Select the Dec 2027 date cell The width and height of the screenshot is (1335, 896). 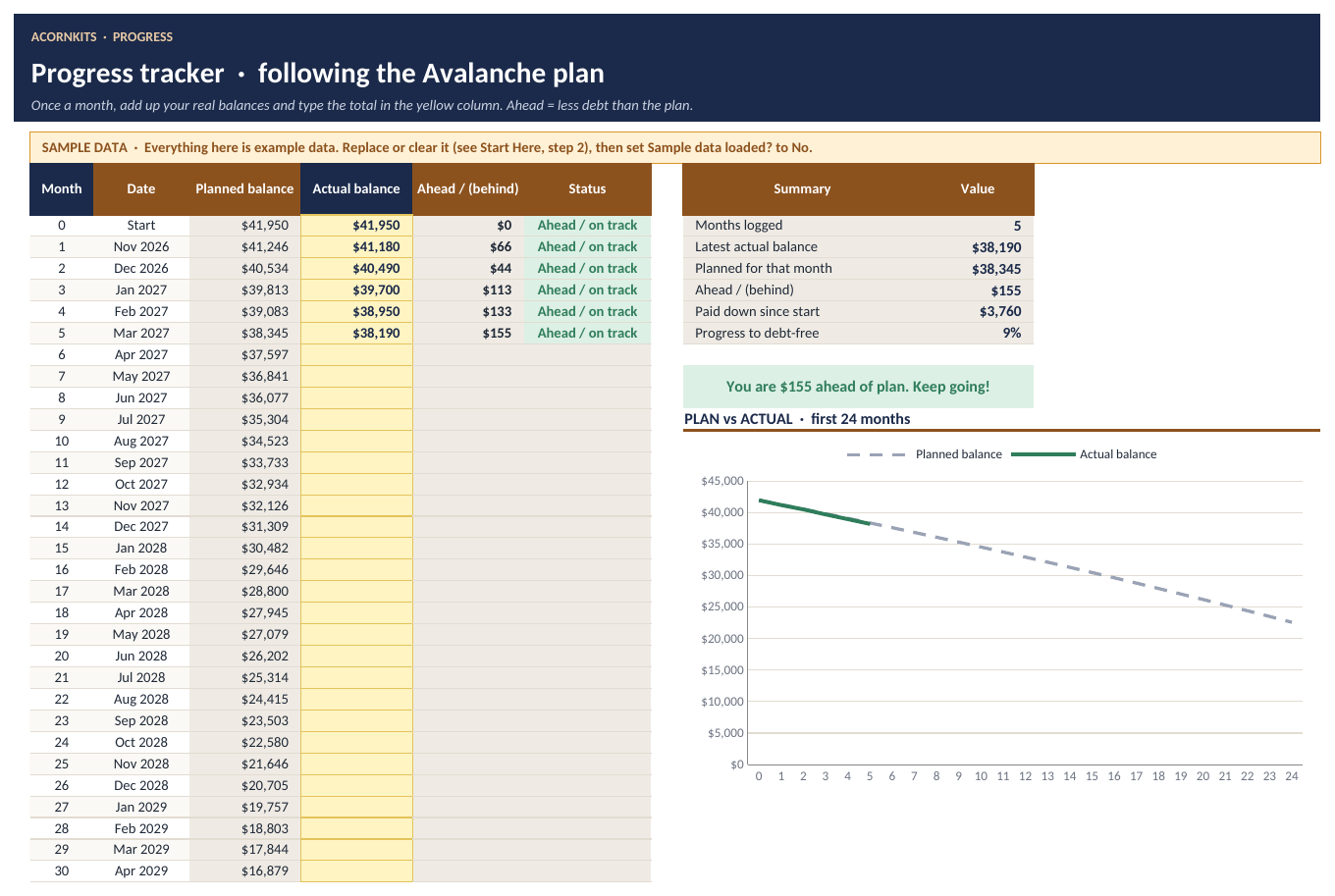[141, 526]
